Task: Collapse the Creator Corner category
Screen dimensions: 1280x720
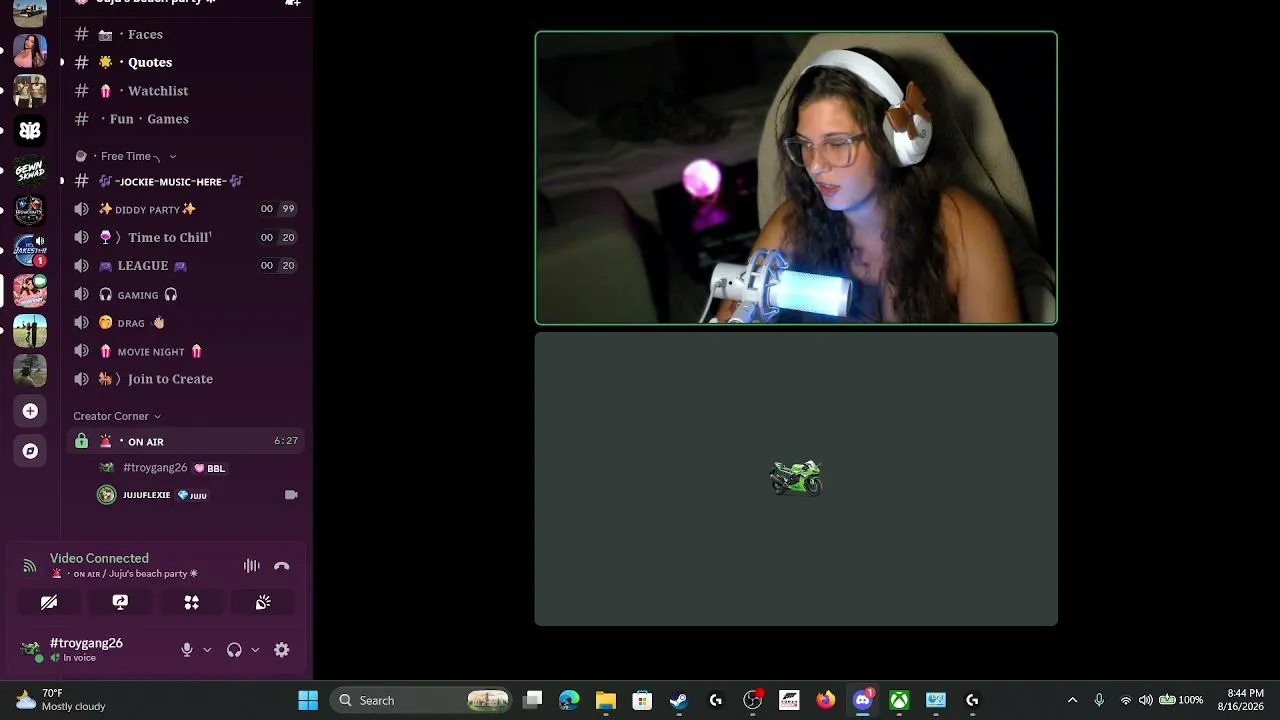Action: [117, 416]
